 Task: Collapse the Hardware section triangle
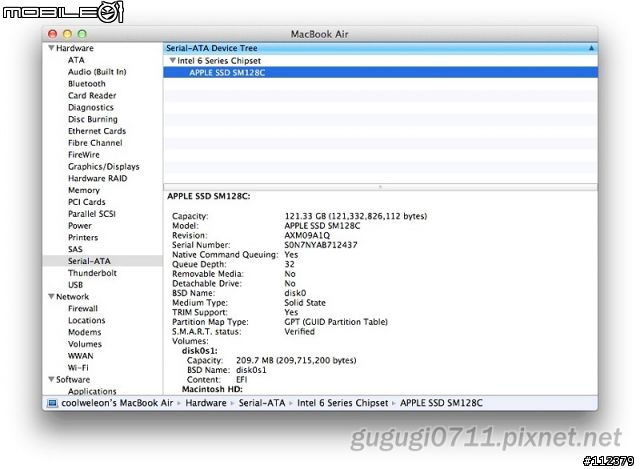[x=51, y=48]
